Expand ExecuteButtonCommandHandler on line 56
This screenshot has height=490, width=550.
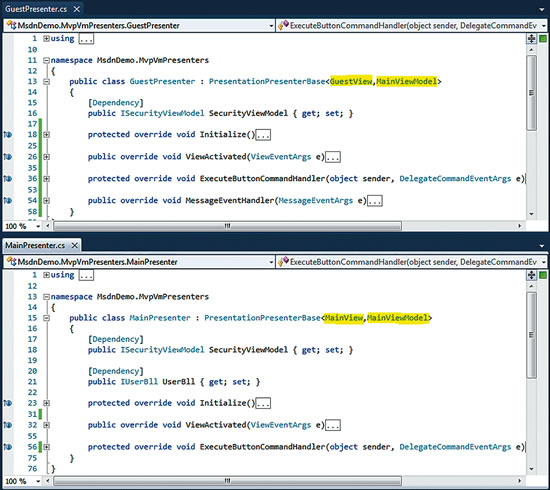(x=46, y=447)
